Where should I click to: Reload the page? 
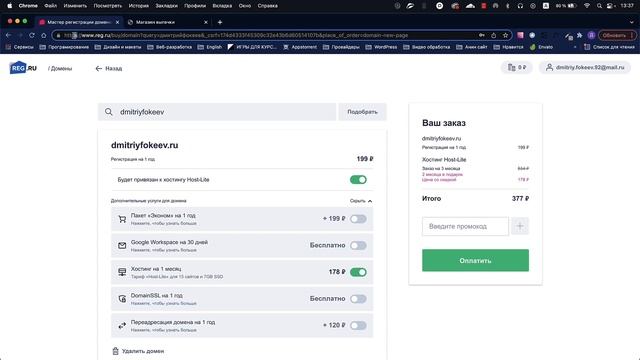click(31, 36)
